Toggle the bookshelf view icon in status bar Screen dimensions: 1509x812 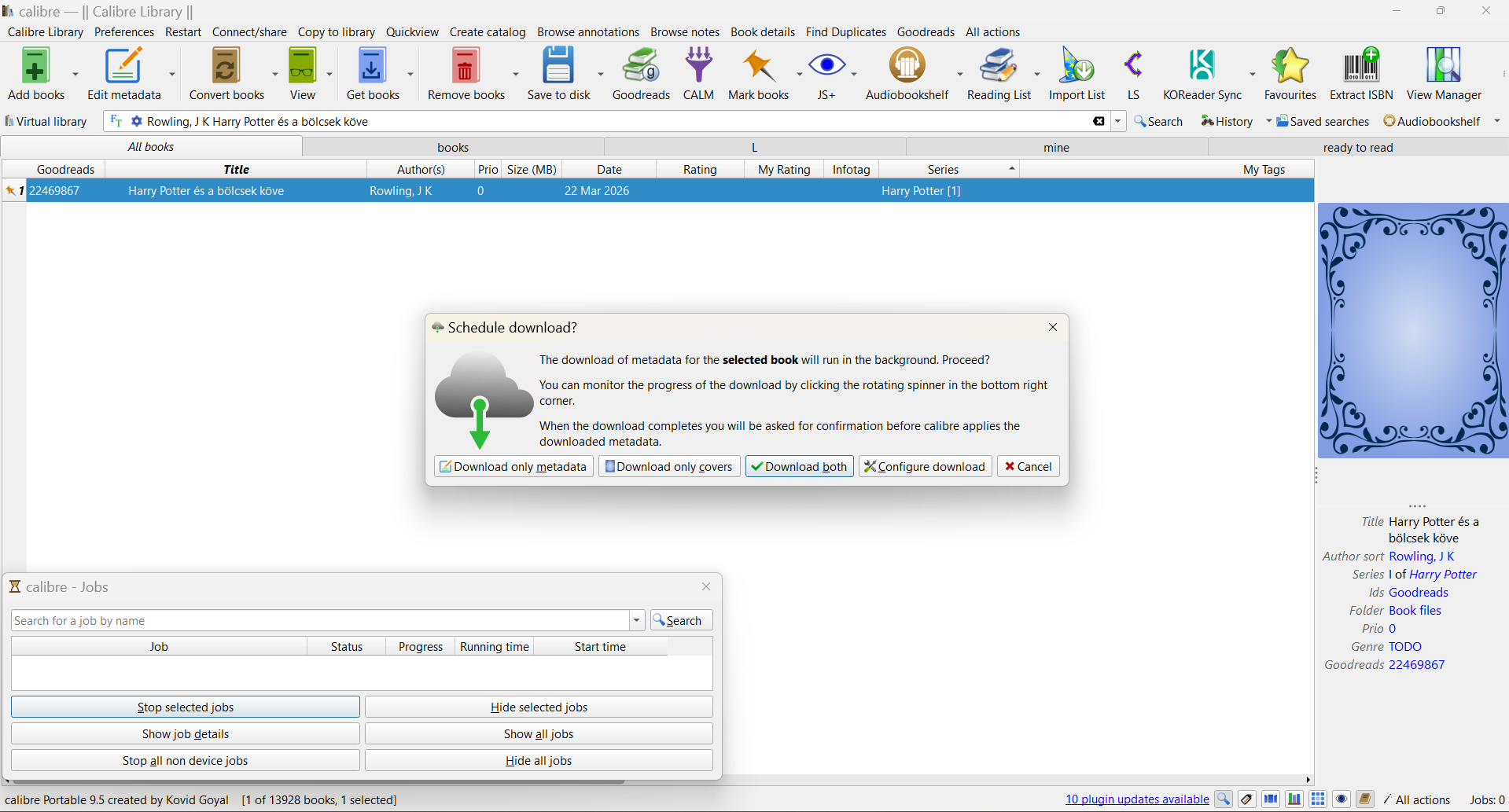coord(1294,799)
